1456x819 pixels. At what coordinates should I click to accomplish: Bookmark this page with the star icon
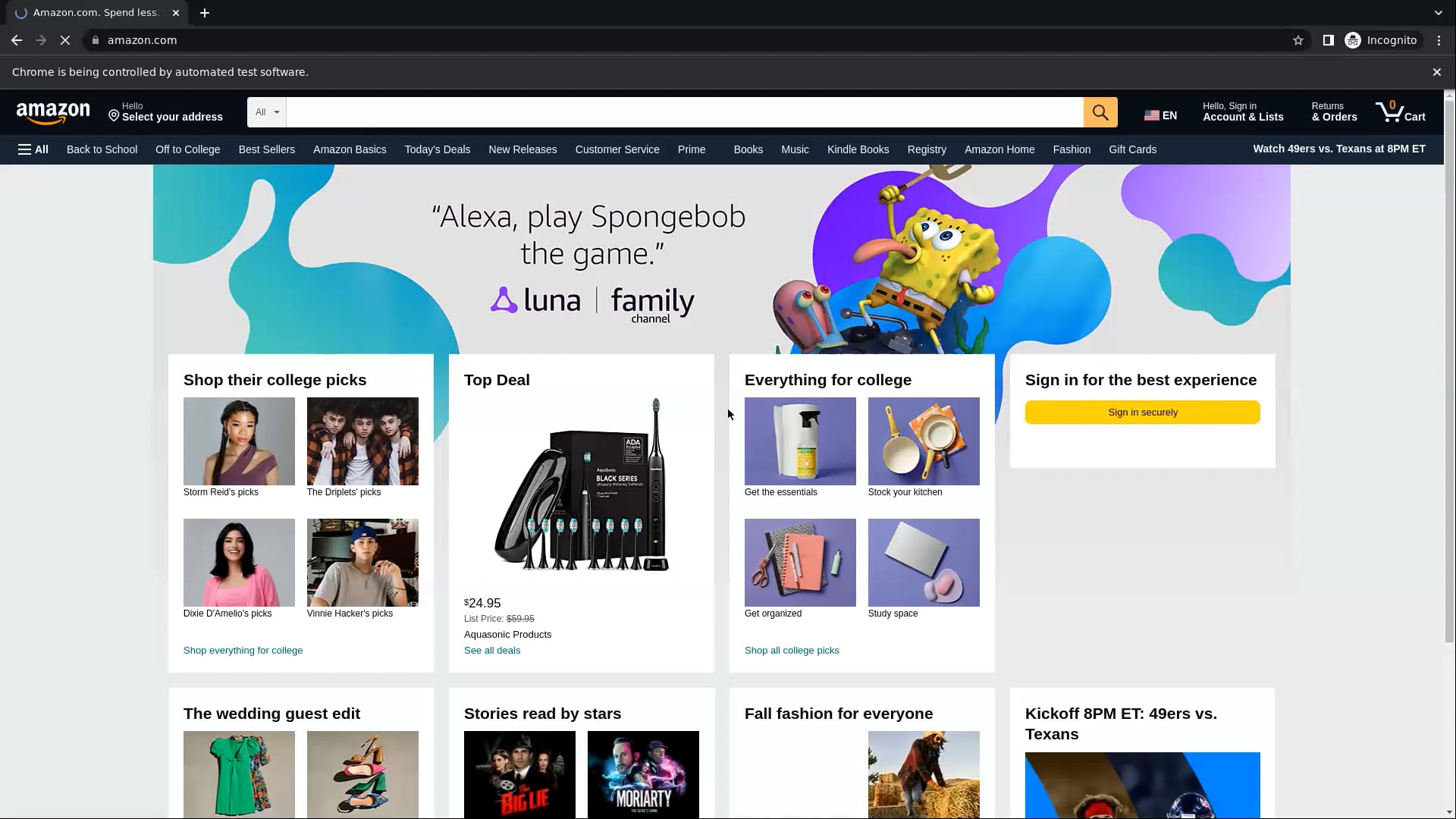[x=1298, y=40]
